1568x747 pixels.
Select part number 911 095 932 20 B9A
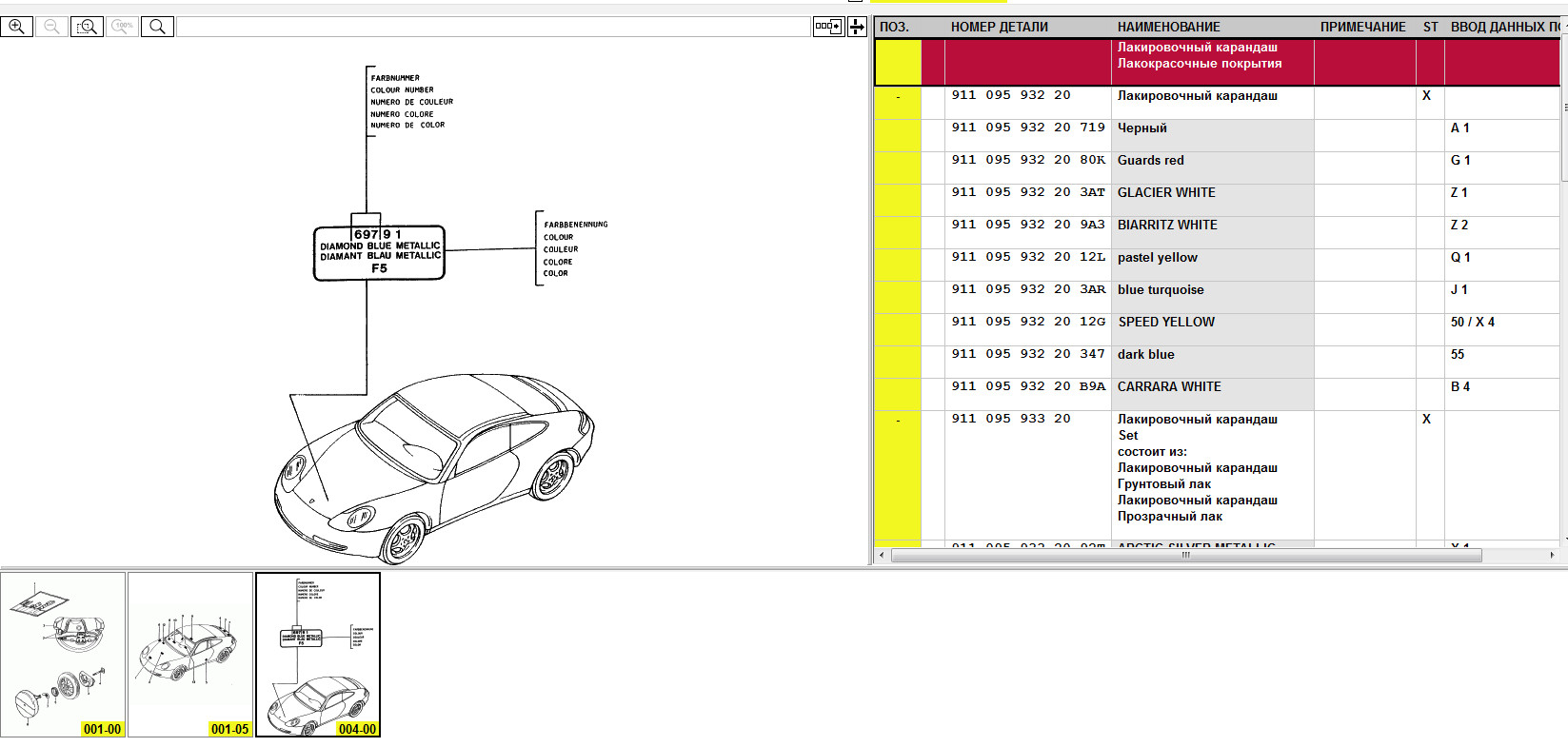1028,386
